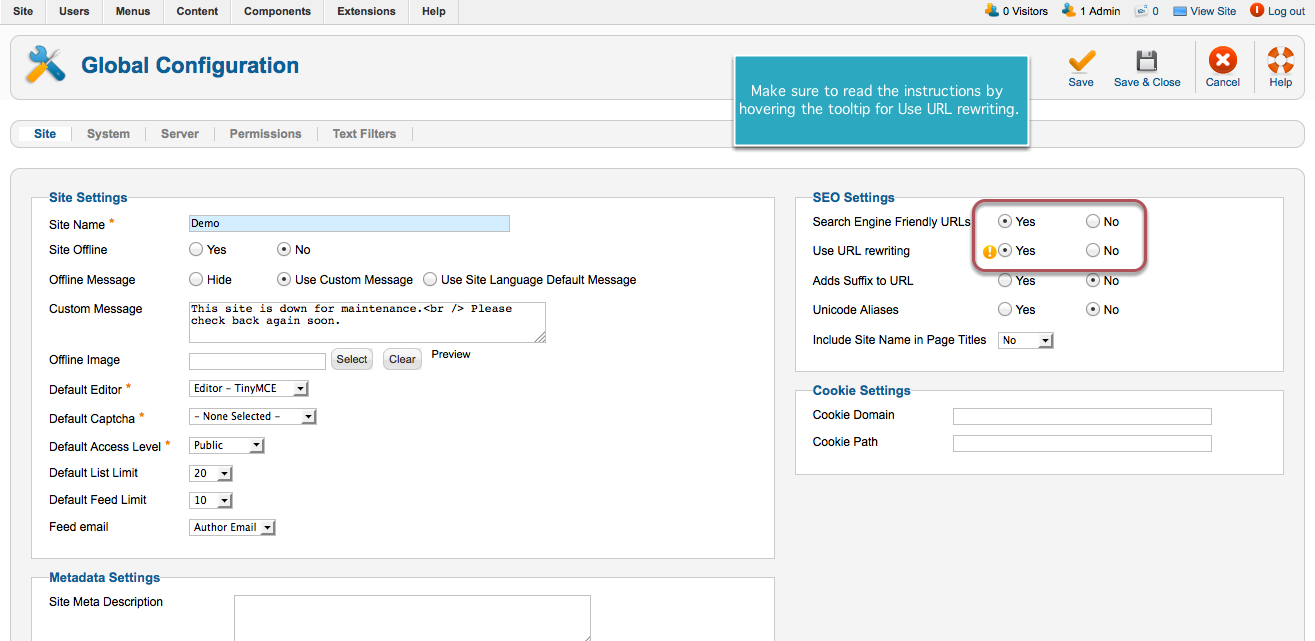Click the View Site link text

(1213, 11)
